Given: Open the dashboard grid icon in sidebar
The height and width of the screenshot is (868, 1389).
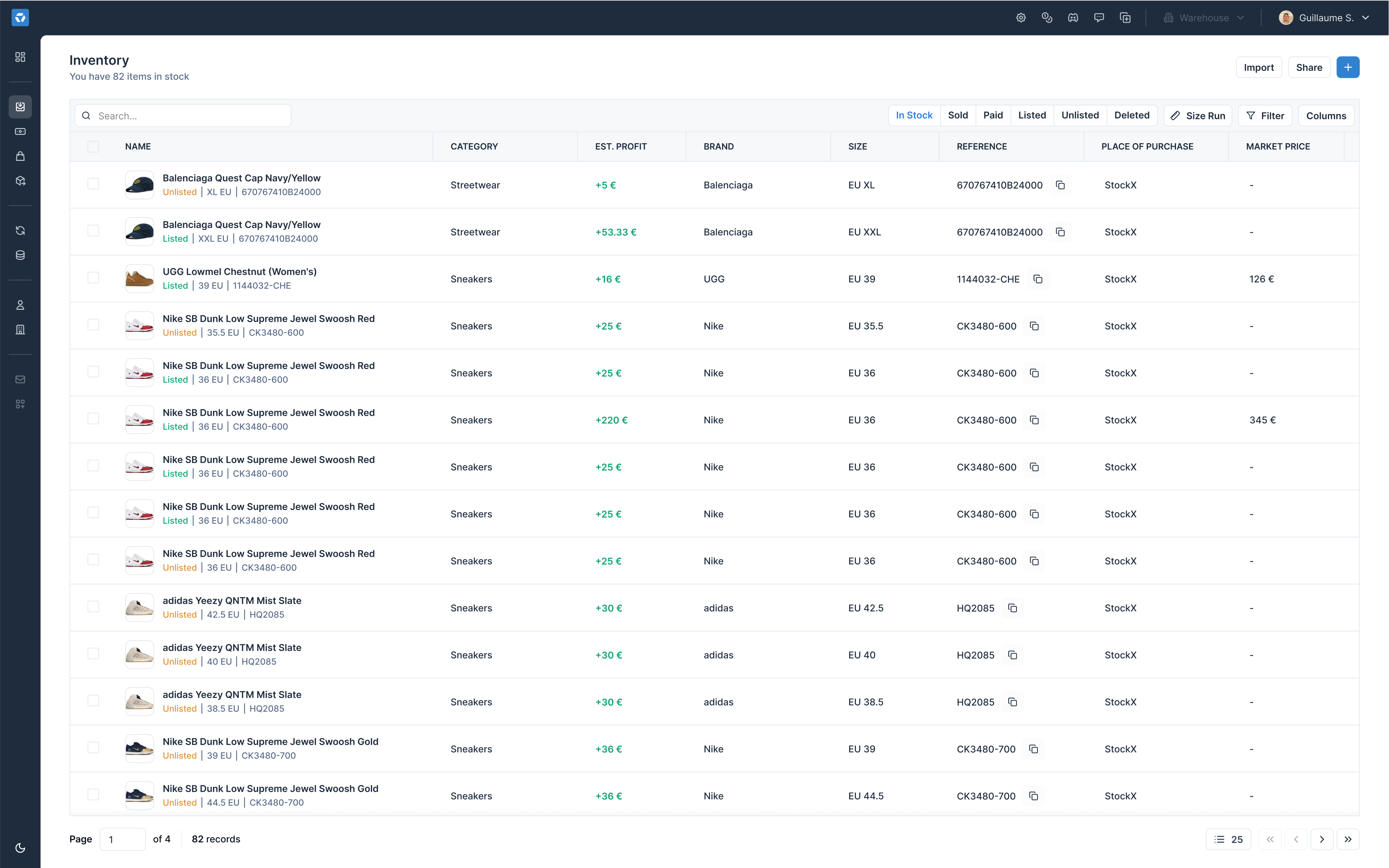Looking at the screenshot, I should pos(20,57).
